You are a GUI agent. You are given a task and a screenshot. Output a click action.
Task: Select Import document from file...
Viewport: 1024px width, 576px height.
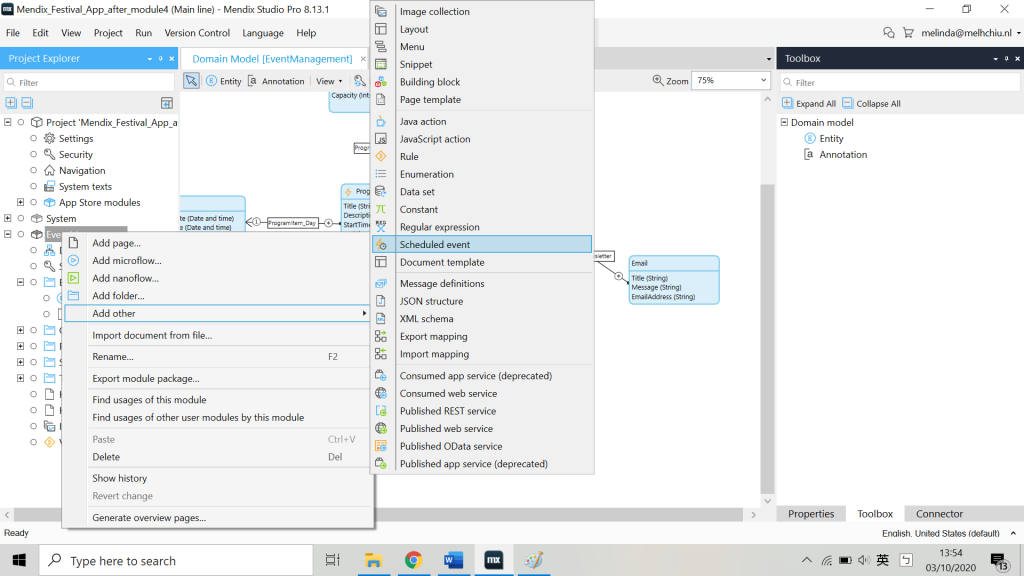tap(217, 335)
